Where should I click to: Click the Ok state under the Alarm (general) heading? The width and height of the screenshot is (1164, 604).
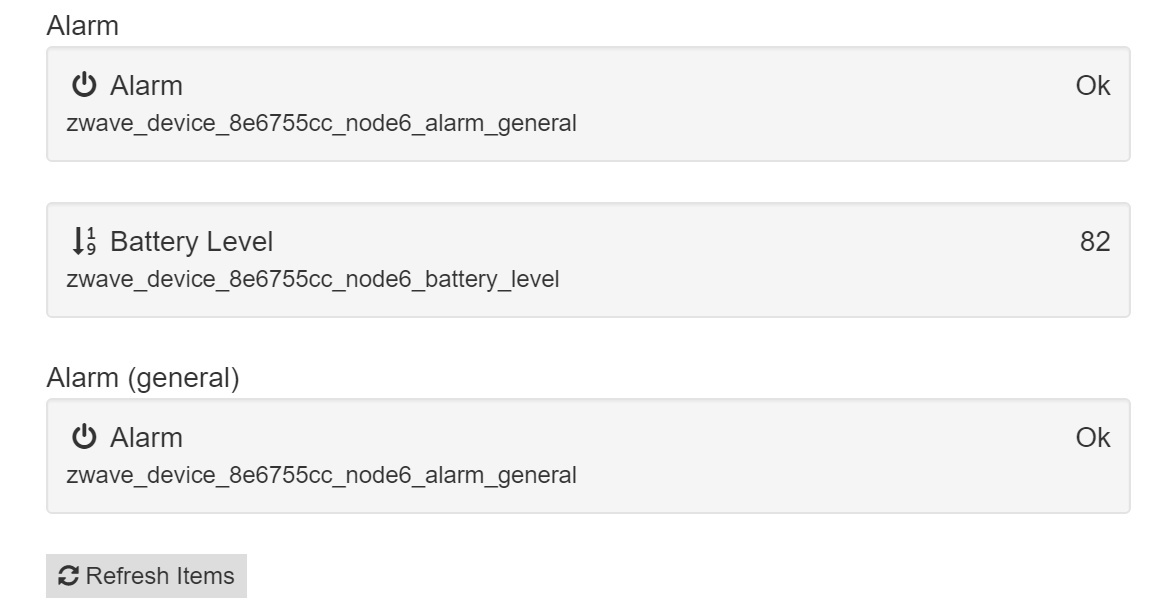click(1092, 438)
